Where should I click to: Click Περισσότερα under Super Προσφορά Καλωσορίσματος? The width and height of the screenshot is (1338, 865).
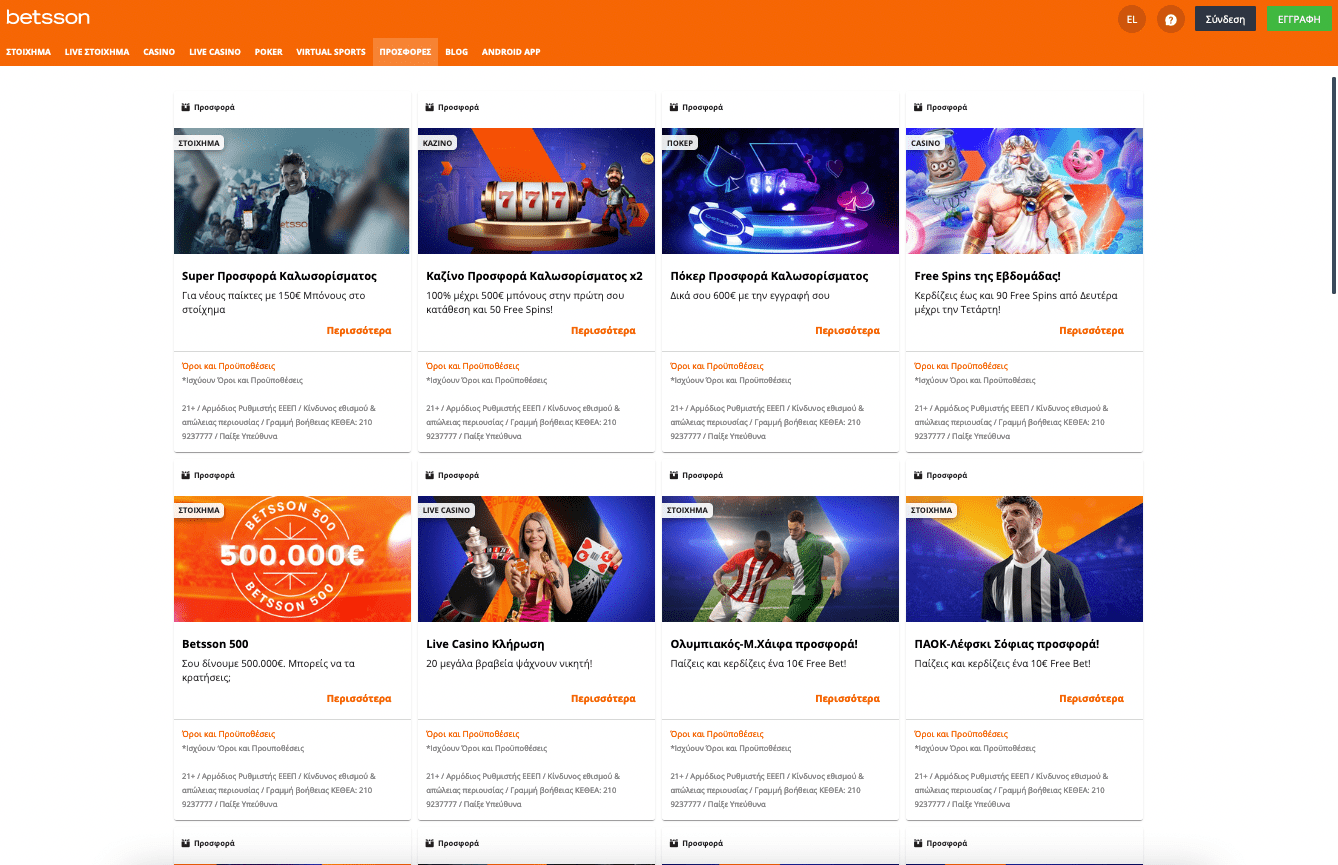click(359, 330)
